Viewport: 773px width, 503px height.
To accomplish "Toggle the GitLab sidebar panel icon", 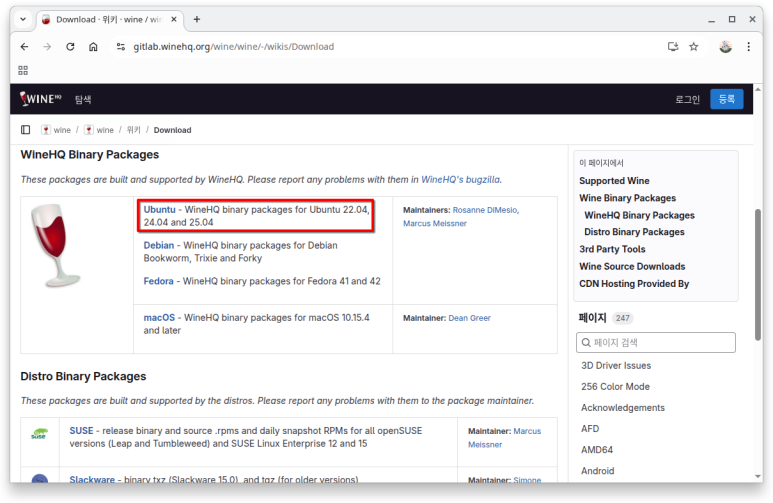I will pyautogui.click(x=26, y=130).
